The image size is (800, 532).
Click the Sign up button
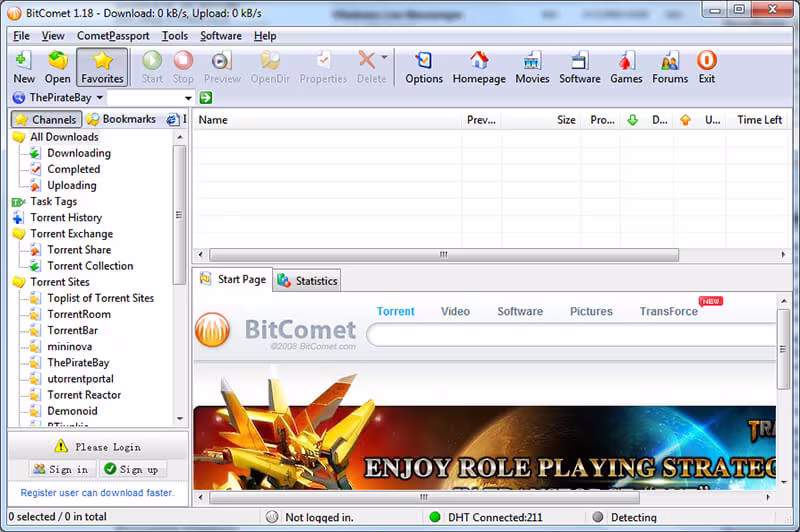132,469
